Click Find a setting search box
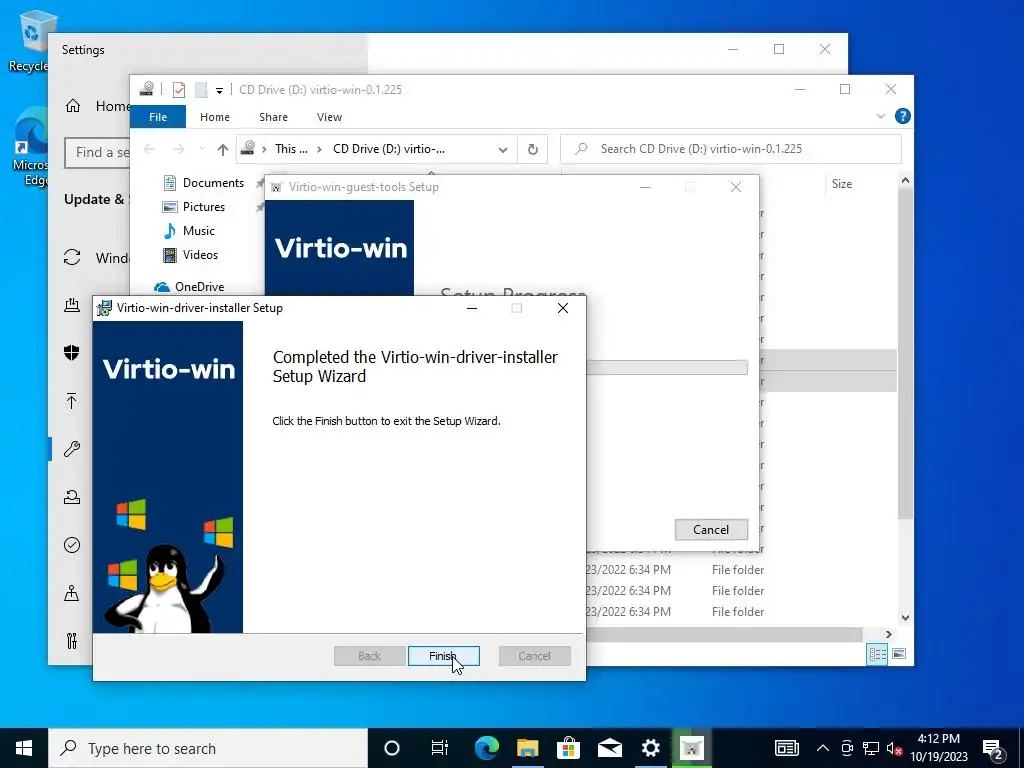1024x768 pixels. pyautogui.click(x=97, y=152)
